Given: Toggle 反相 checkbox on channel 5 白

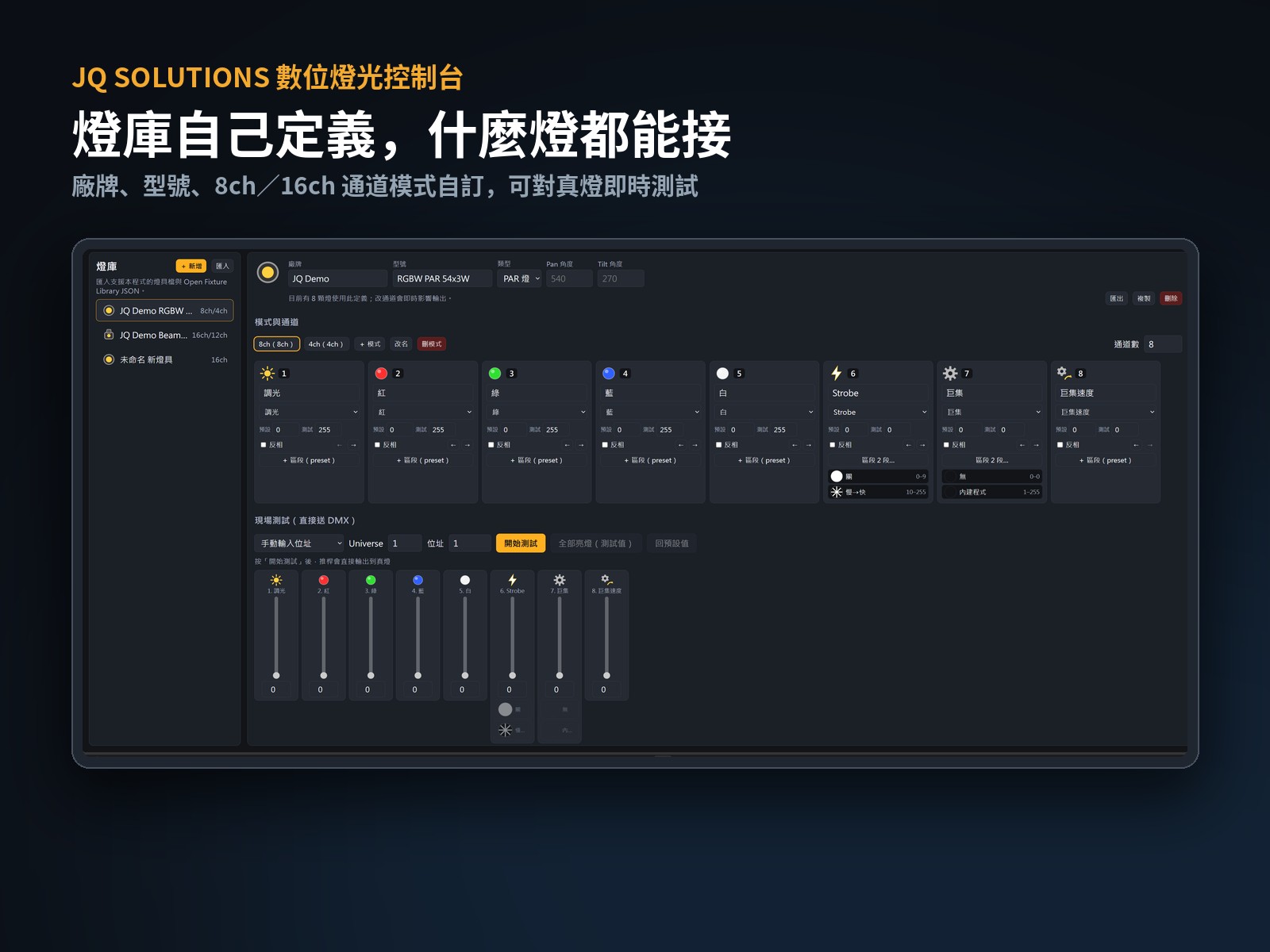Looking at the screenshot, I should (718, 445).
